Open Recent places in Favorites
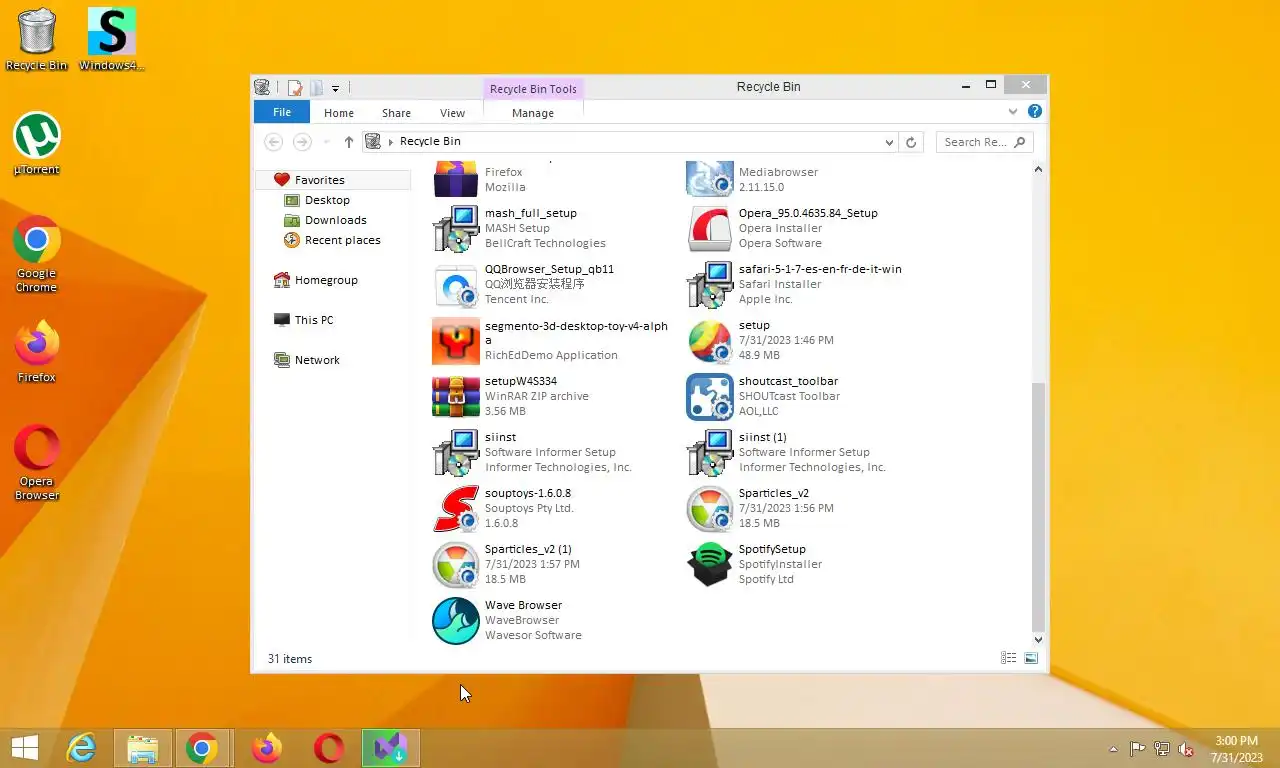The image size is (1280, 768). [342, 240]
